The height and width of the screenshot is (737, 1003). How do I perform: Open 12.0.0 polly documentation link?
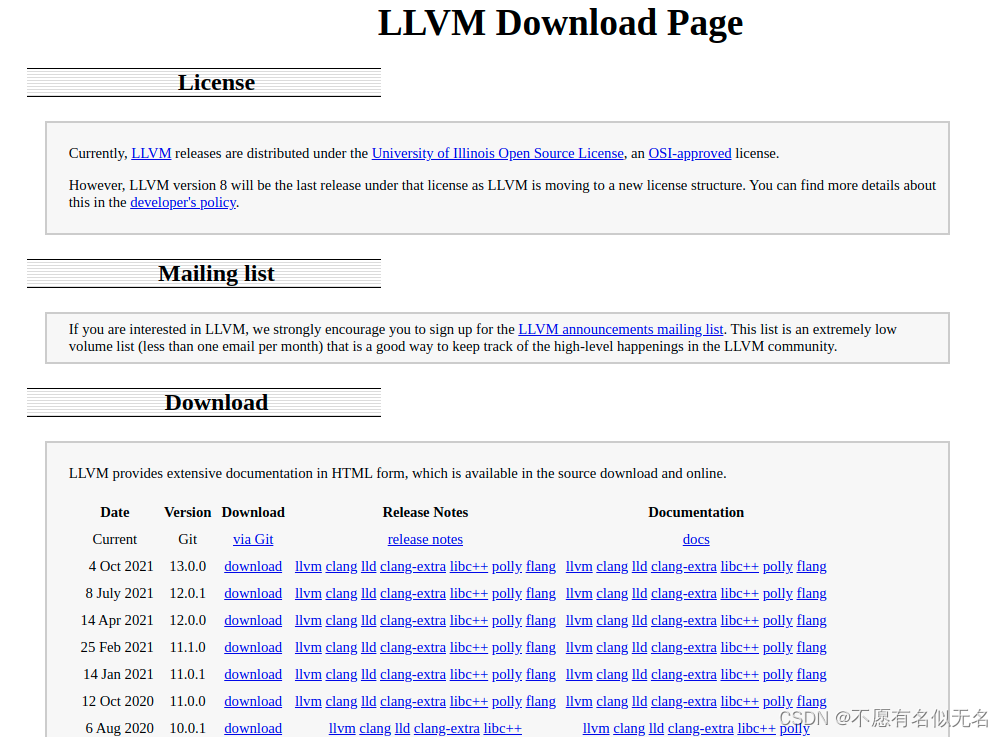coord(778,620)
